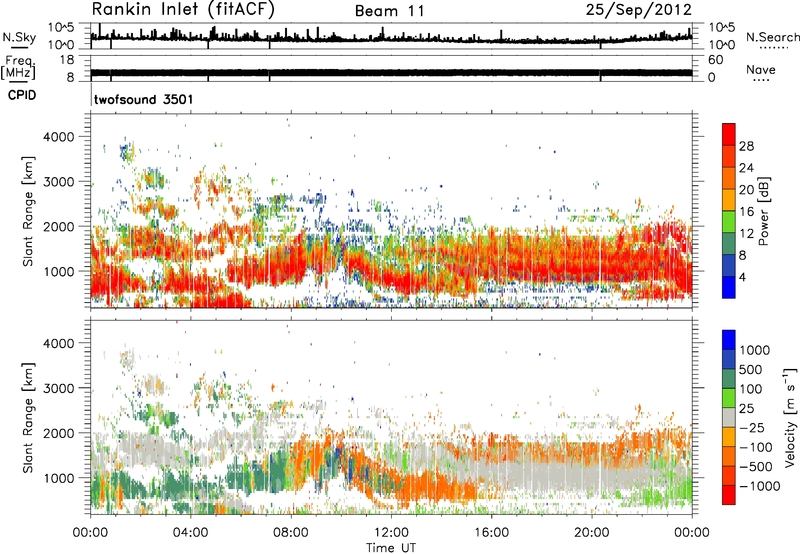This screenshot has height=554, width=800.
Task: Click the 'N.Sky' axis label
Action: (x=19, y=38)
